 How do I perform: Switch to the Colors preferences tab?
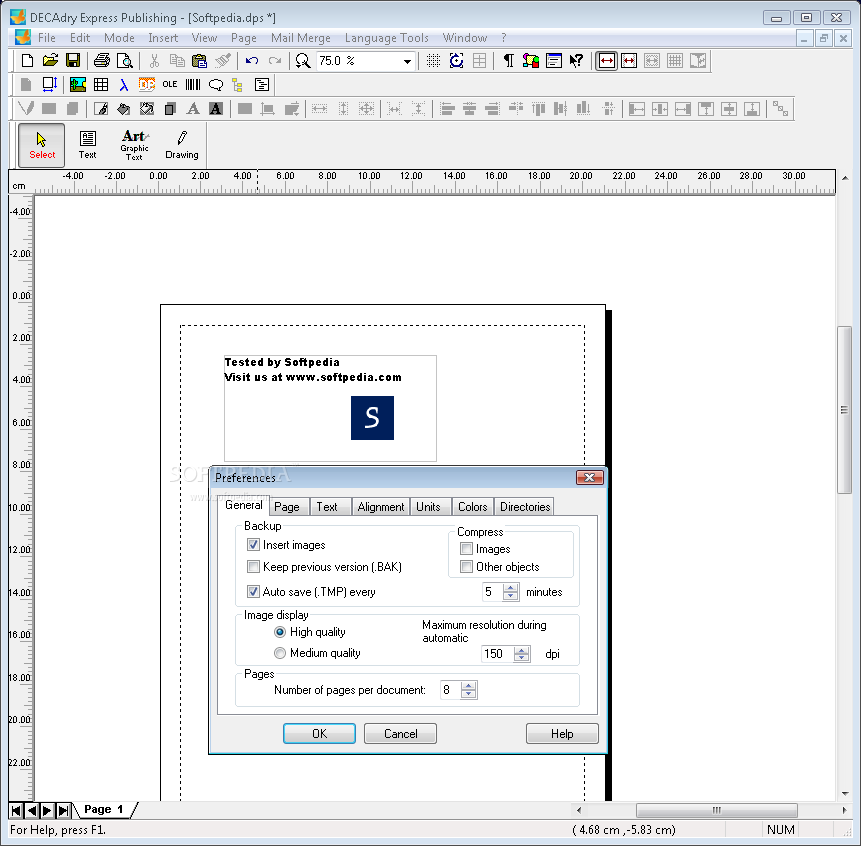tap(473, 507)
